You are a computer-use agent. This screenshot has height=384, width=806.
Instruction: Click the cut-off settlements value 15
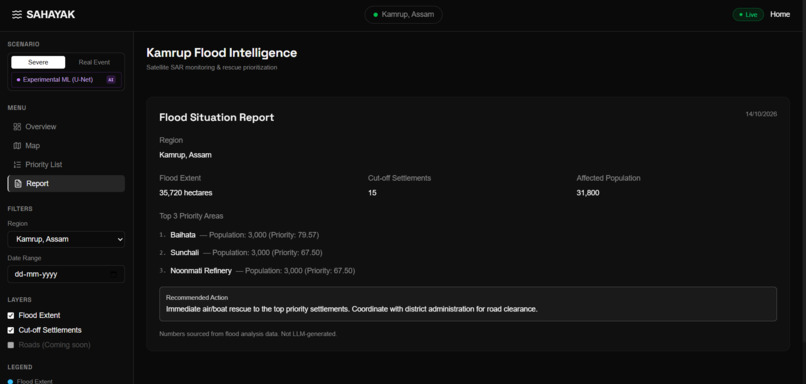coord(372,193)
